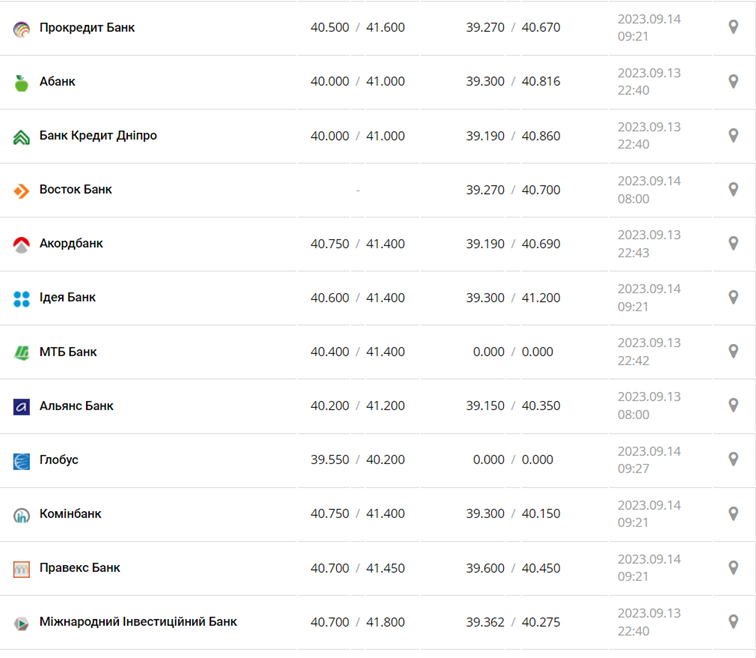Image resolution: width=756 pixels, height=658 pixels.
Task: Open map pin for Прокредит Банк
Action: point(733,27)
